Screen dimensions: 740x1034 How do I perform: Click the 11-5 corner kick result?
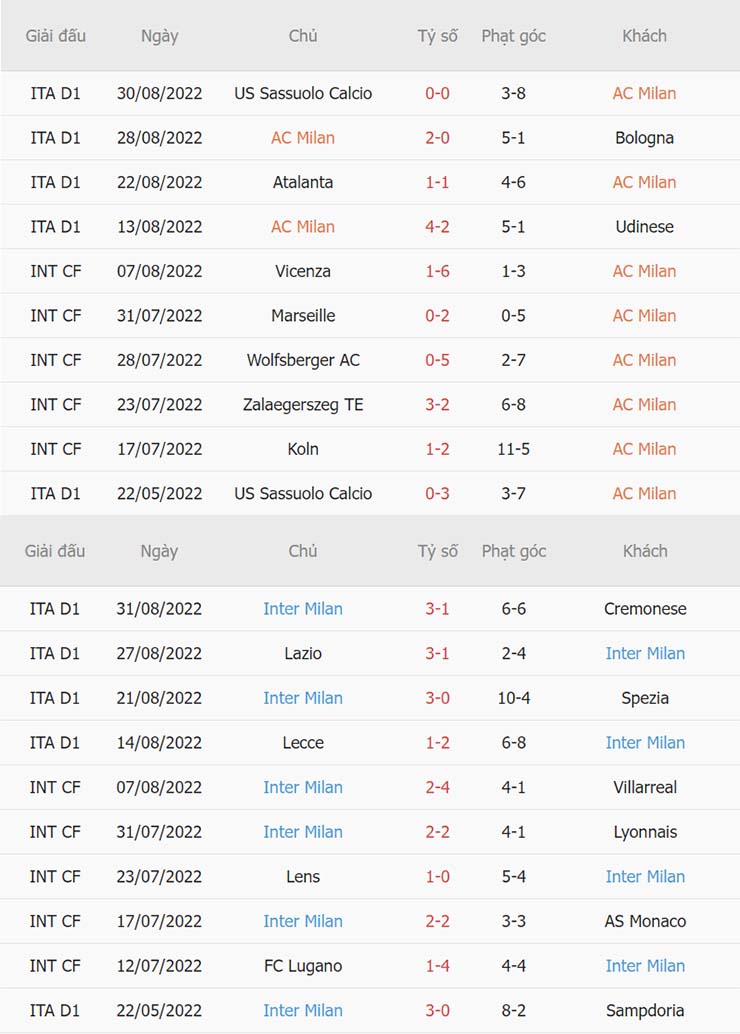(x=513, y=449)
